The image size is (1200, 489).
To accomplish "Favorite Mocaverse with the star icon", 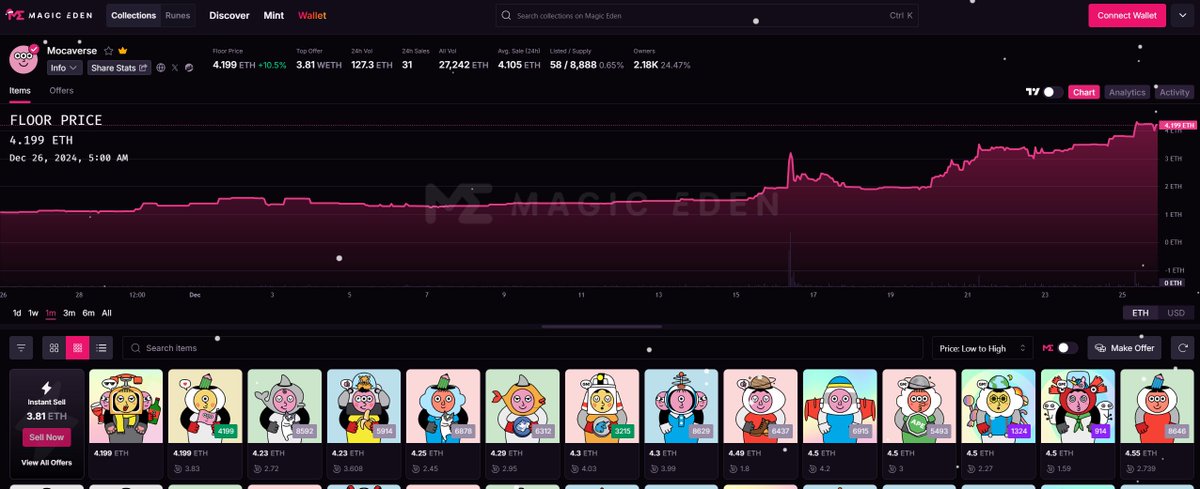I will tap(108, 50).
